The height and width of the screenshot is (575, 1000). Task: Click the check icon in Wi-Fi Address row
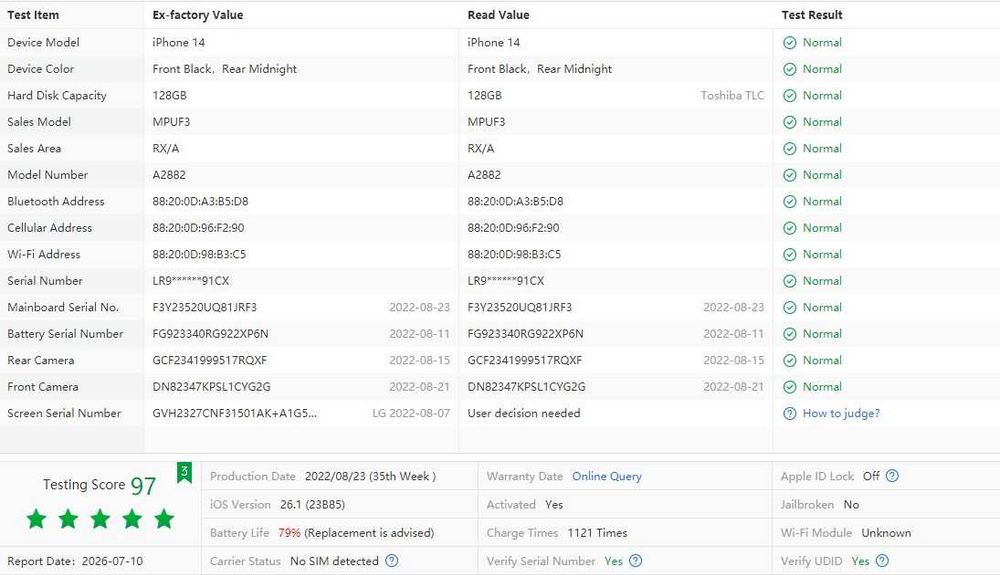(x=790, y=254)
